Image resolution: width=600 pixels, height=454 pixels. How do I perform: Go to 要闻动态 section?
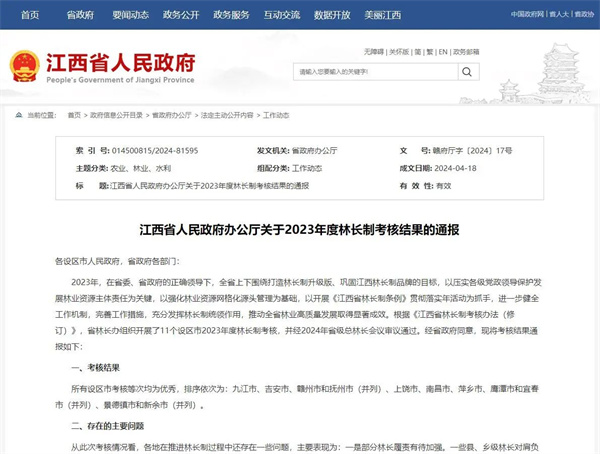(130, 15)
